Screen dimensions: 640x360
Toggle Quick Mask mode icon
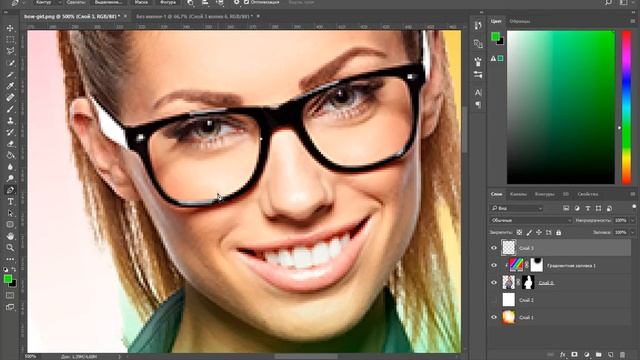pyautogui.click(x=10, y=296)
